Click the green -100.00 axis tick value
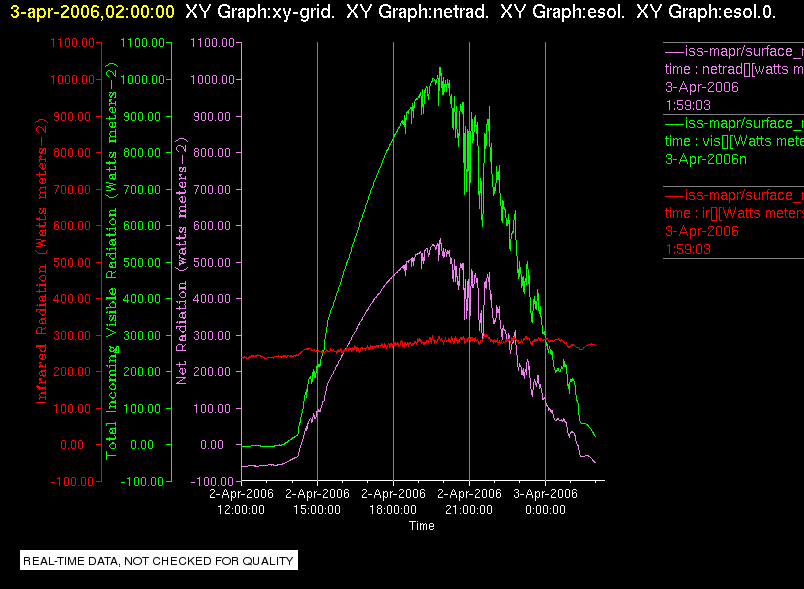The image size is (804, 589). click(142, 482)
